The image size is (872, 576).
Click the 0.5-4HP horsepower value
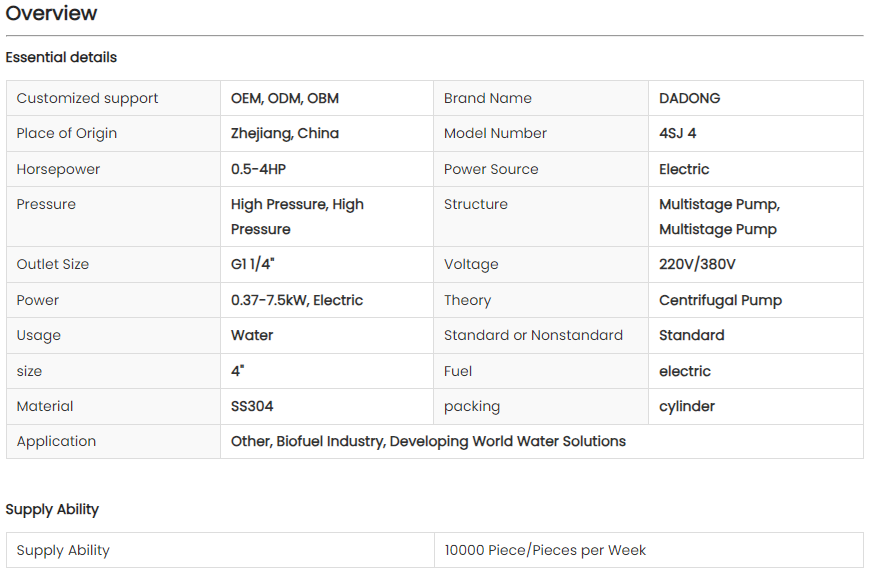coord(258,169)
